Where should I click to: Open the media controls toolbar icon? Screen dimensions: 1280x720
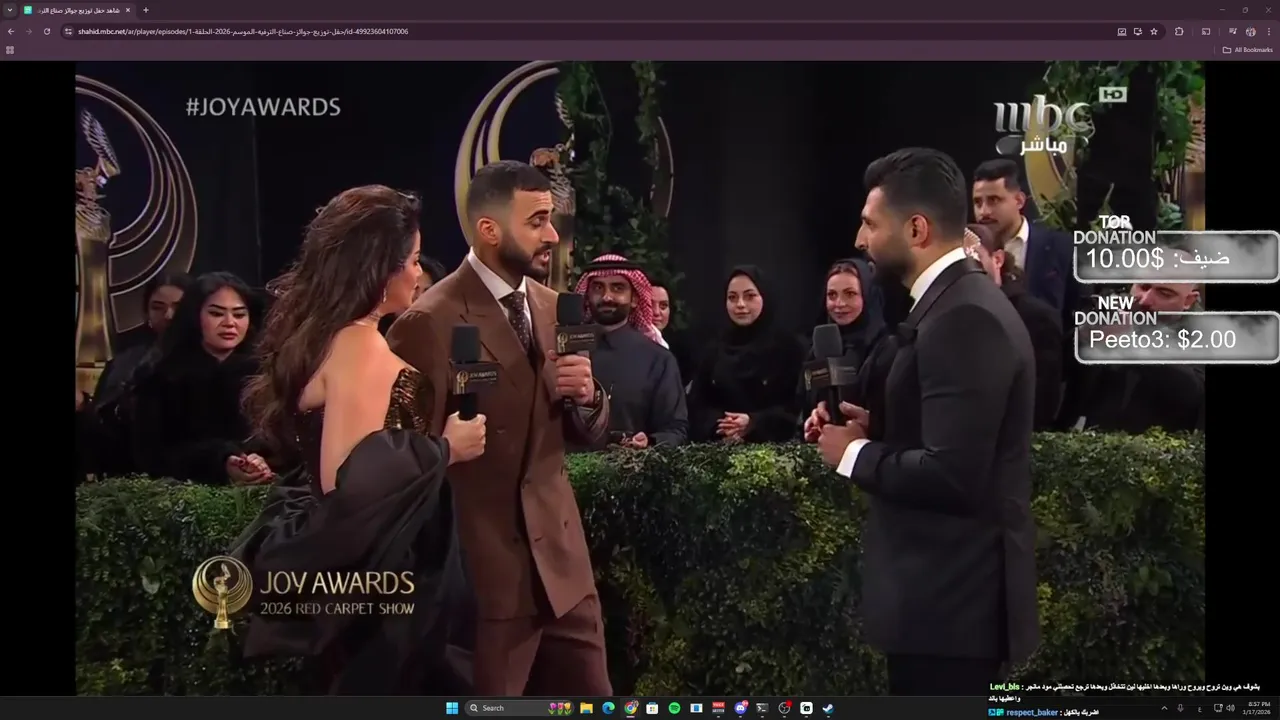[x=1233, y=31]
